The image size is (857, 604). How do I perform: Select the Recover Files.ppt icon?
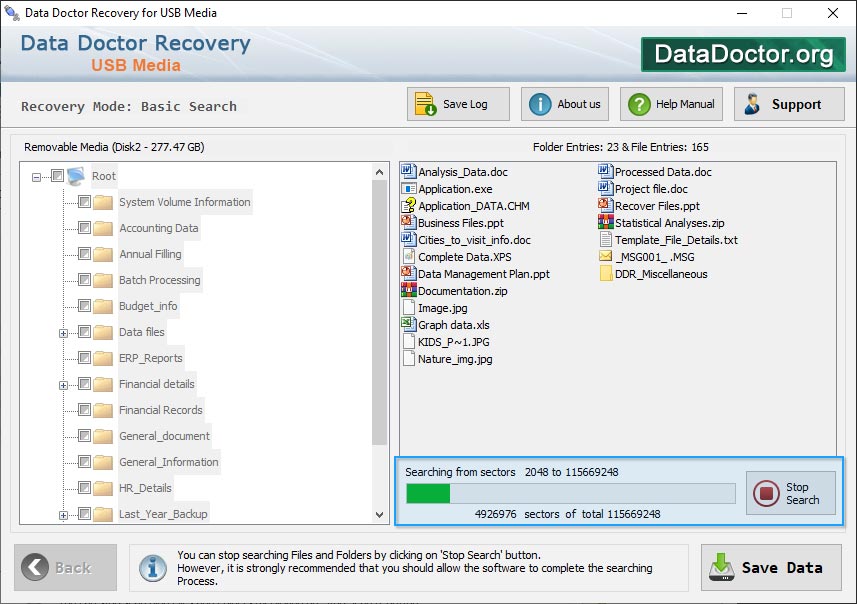pos(605,206)
